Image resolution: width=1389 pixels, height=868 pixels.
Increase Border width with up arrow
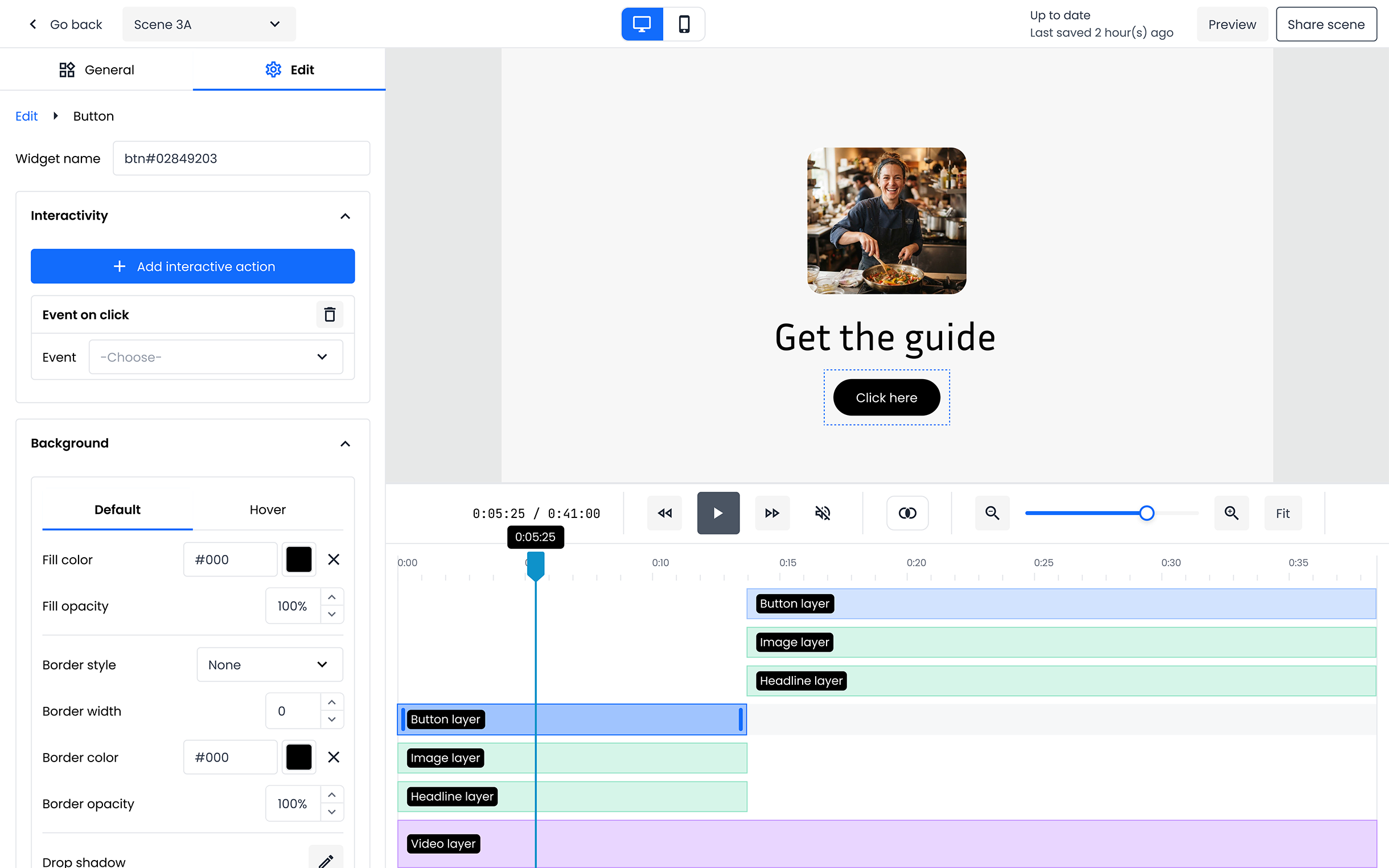click(x=332, y=702)
